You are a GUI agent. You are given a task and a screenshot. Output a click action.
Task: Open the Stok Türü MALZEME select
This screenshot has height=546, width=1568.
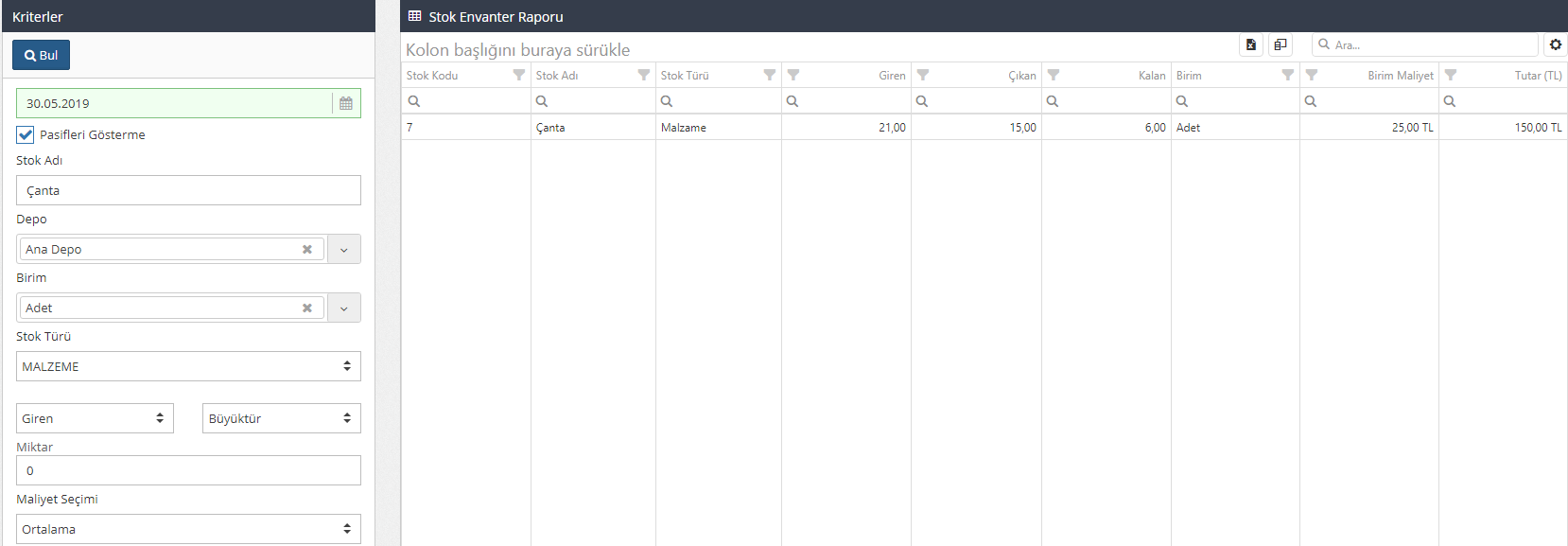[188, 366]
